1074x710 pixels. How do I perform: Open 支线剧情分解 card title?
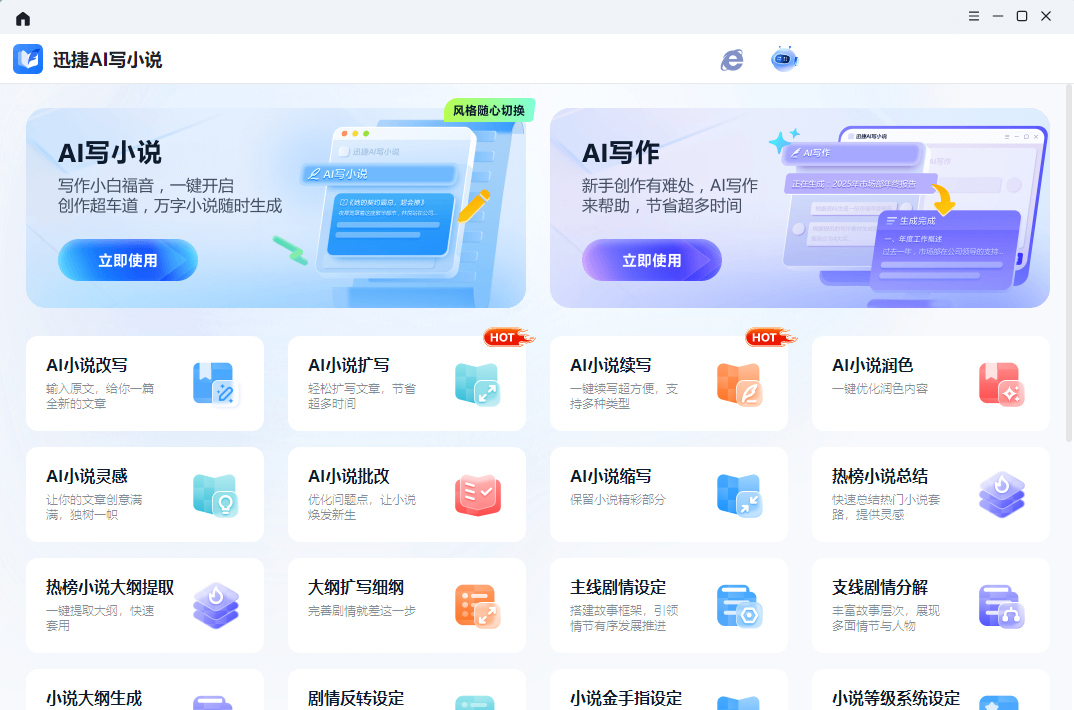pyautogui.click(x=879, y=587)
